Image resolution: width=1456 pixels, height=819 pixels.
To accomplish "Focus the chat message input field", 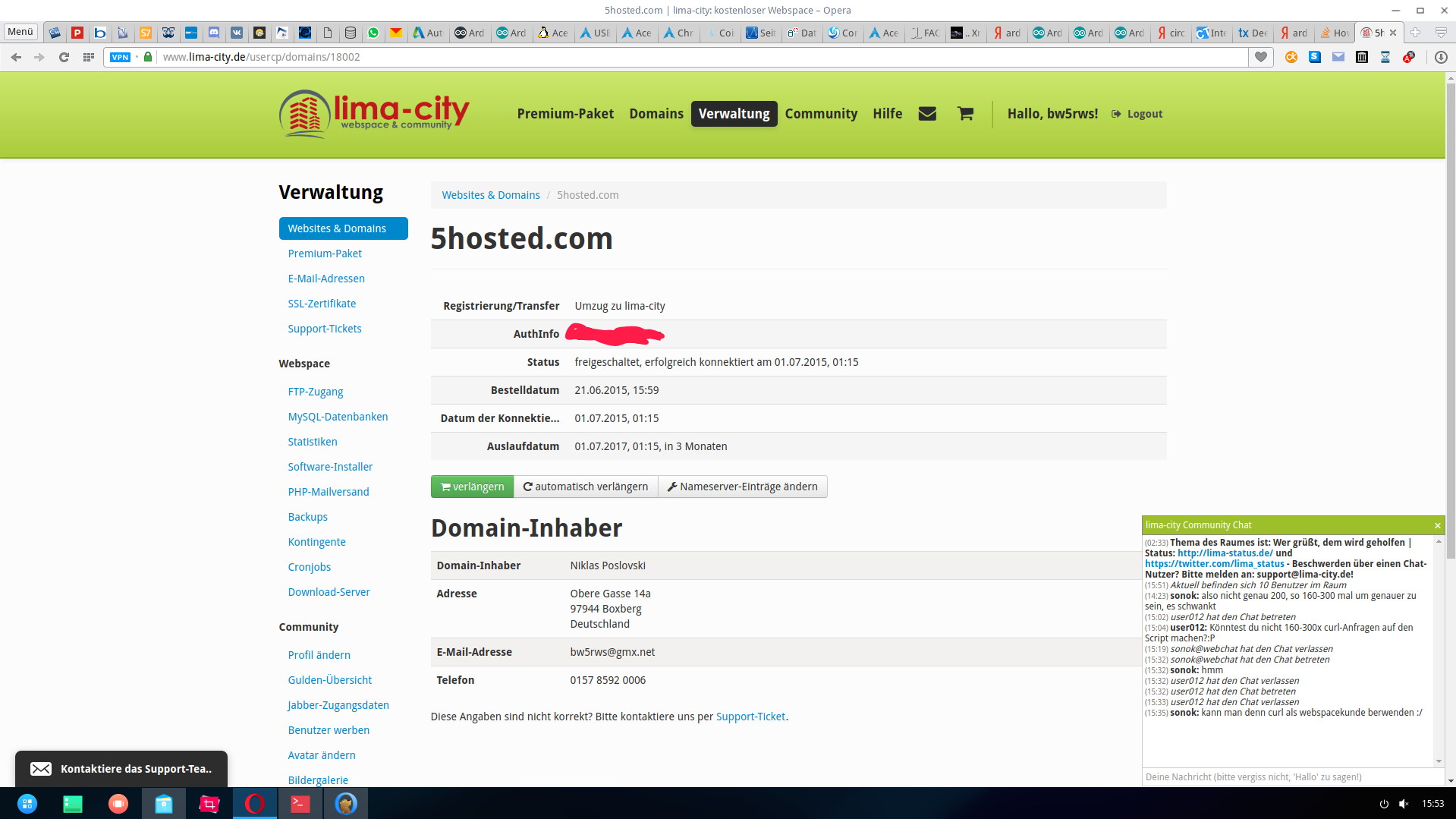I will (x=1290, y=776).
